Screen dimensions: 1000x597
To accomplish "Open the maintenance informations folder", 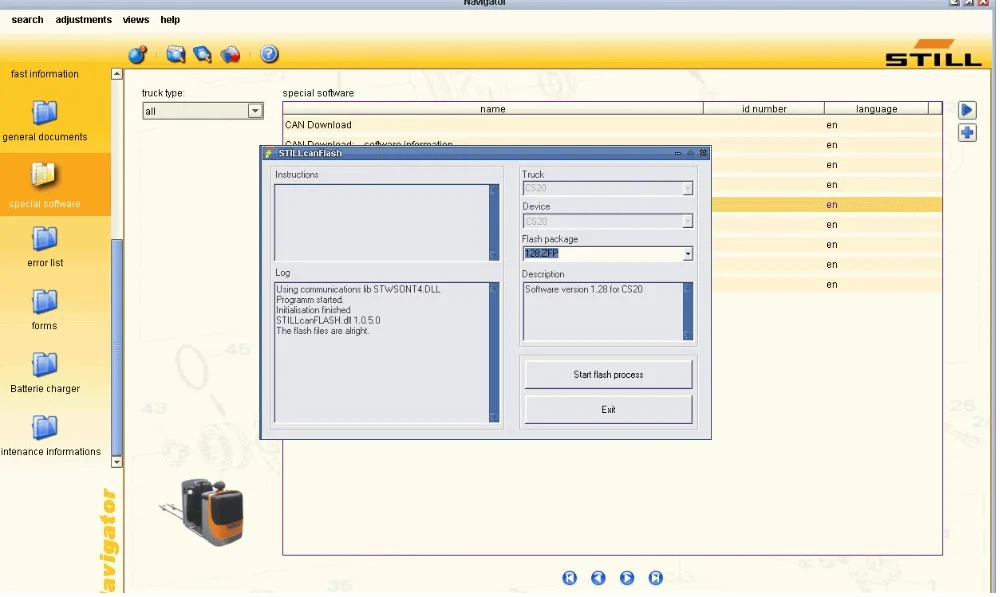I will pos(50,436).
